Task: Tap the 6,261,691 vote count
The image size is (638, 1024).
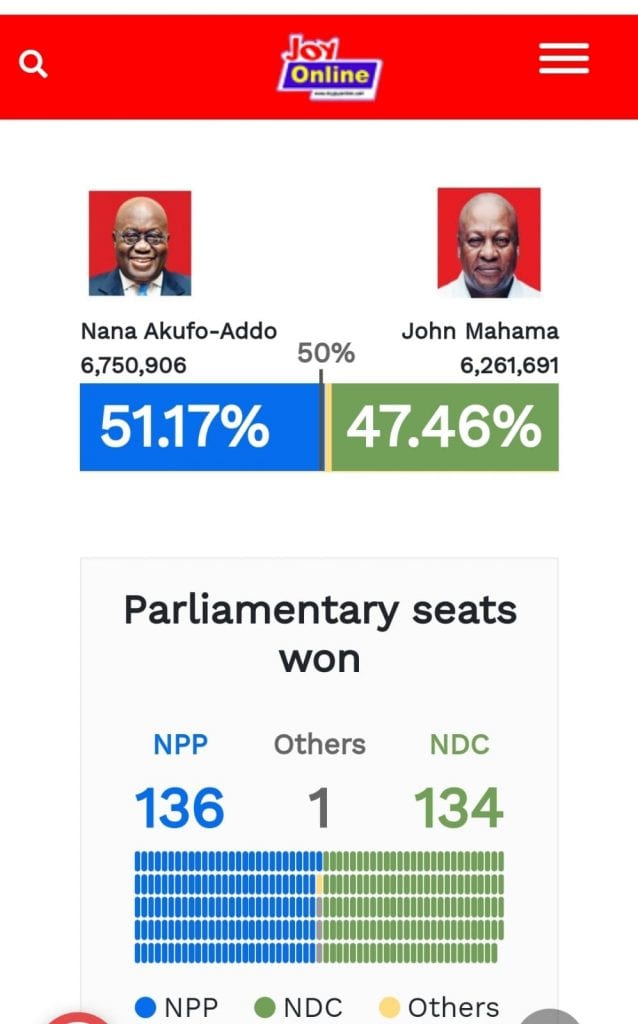Action: point(509,365)
